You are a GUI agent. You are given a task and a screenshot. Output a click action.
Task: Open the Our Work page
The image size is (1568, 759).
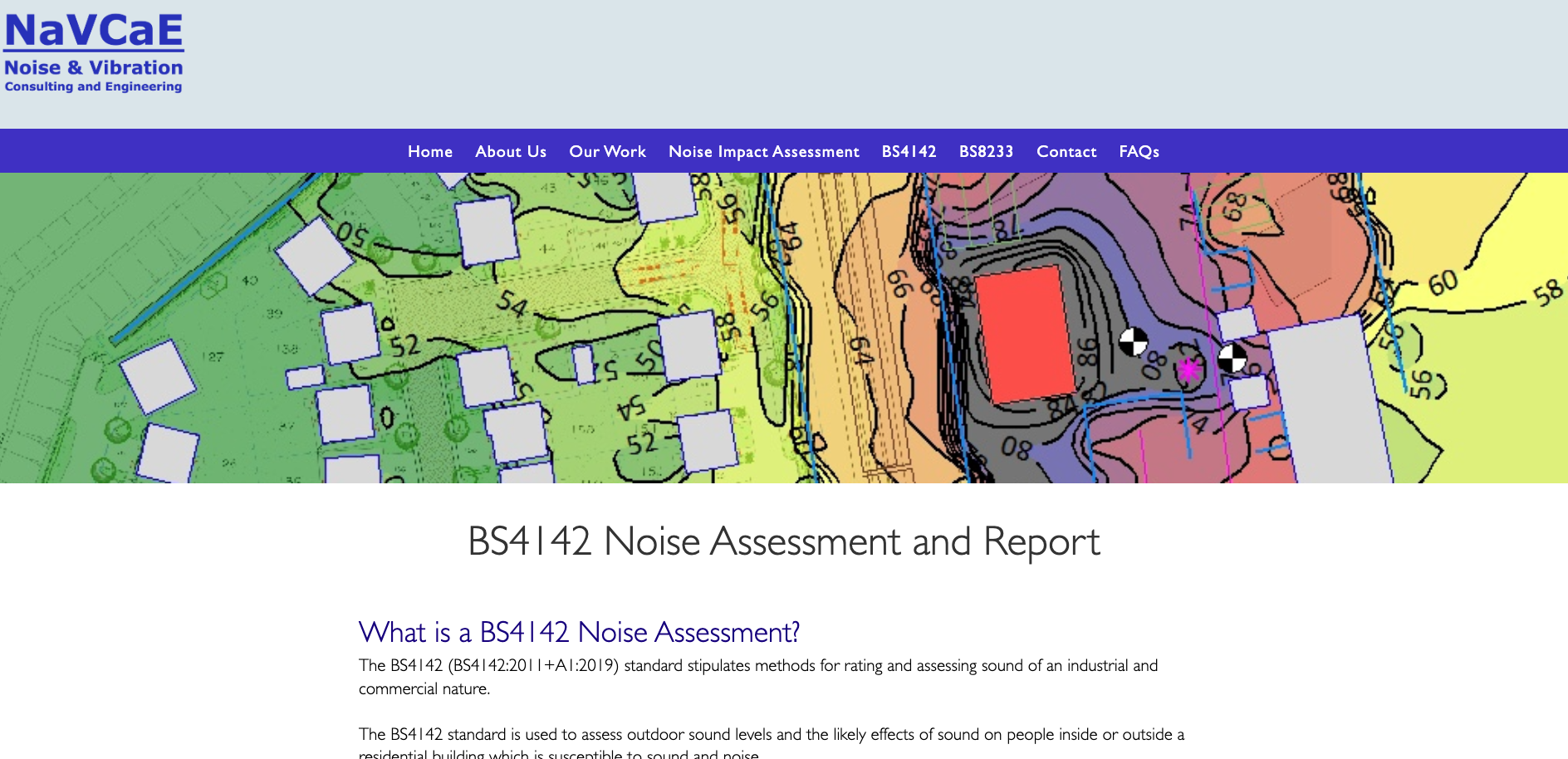(607, 151)
